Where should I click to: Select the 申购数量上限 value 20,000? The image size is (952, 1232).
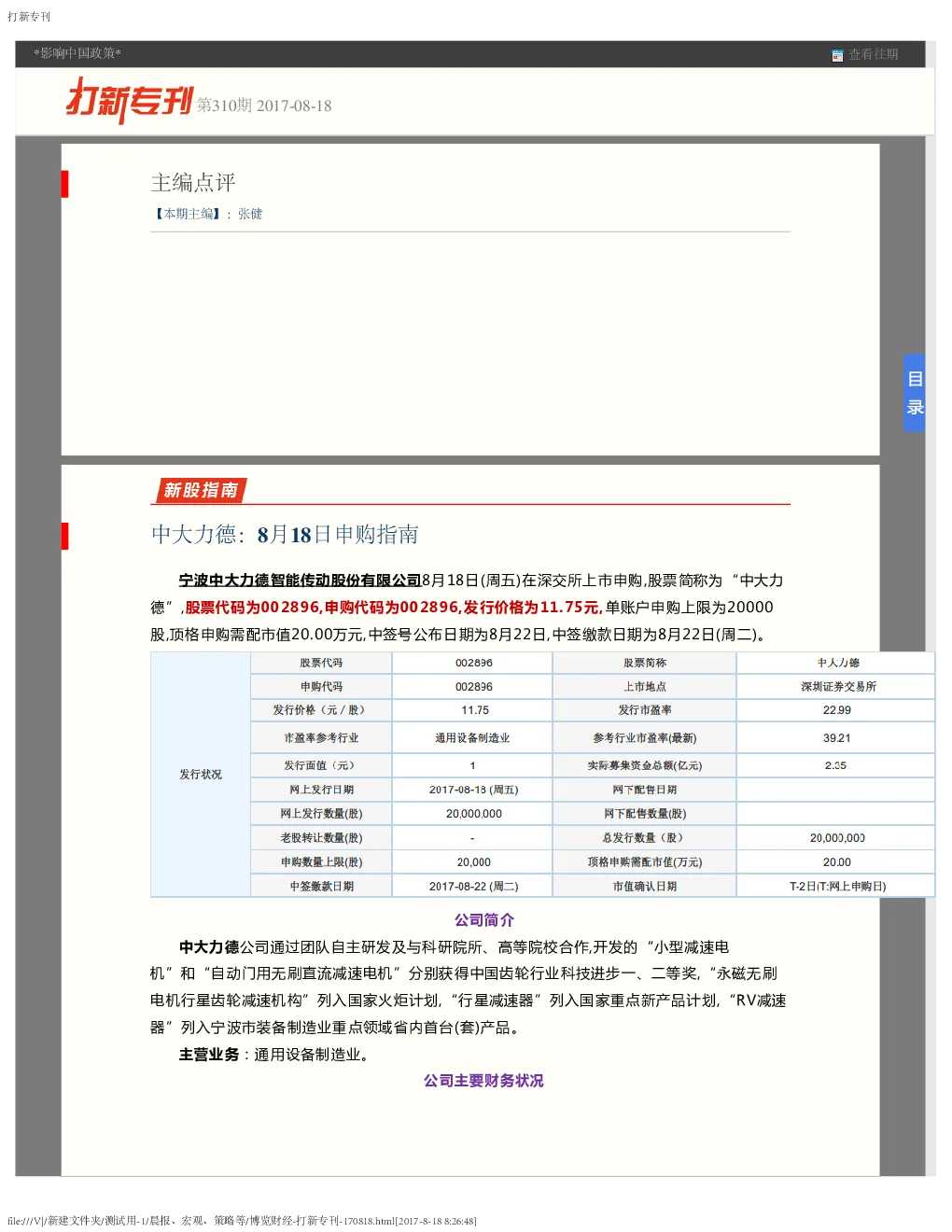point(473,862)
